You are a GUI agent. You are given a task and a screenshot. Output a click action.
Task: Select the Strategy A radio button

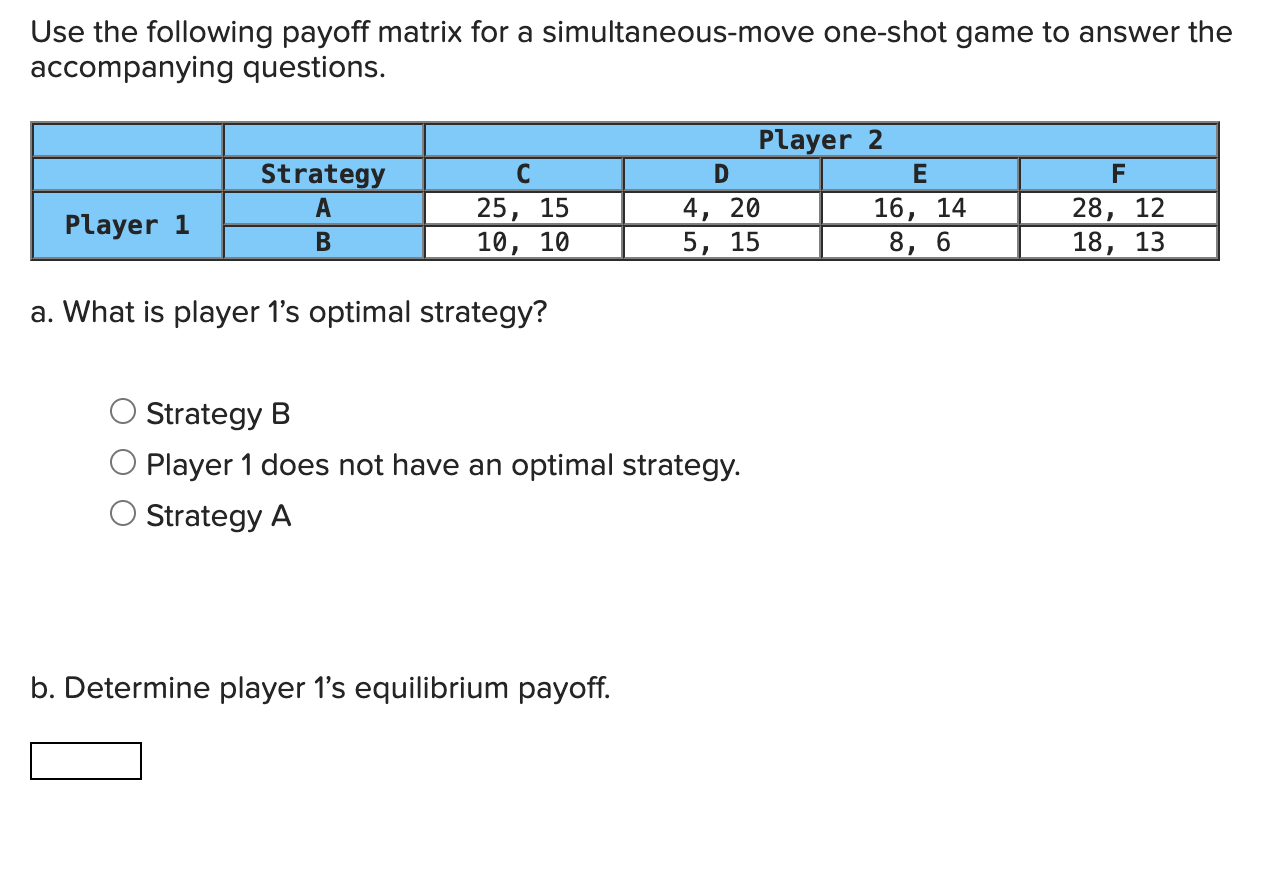[x=122, y=512]
